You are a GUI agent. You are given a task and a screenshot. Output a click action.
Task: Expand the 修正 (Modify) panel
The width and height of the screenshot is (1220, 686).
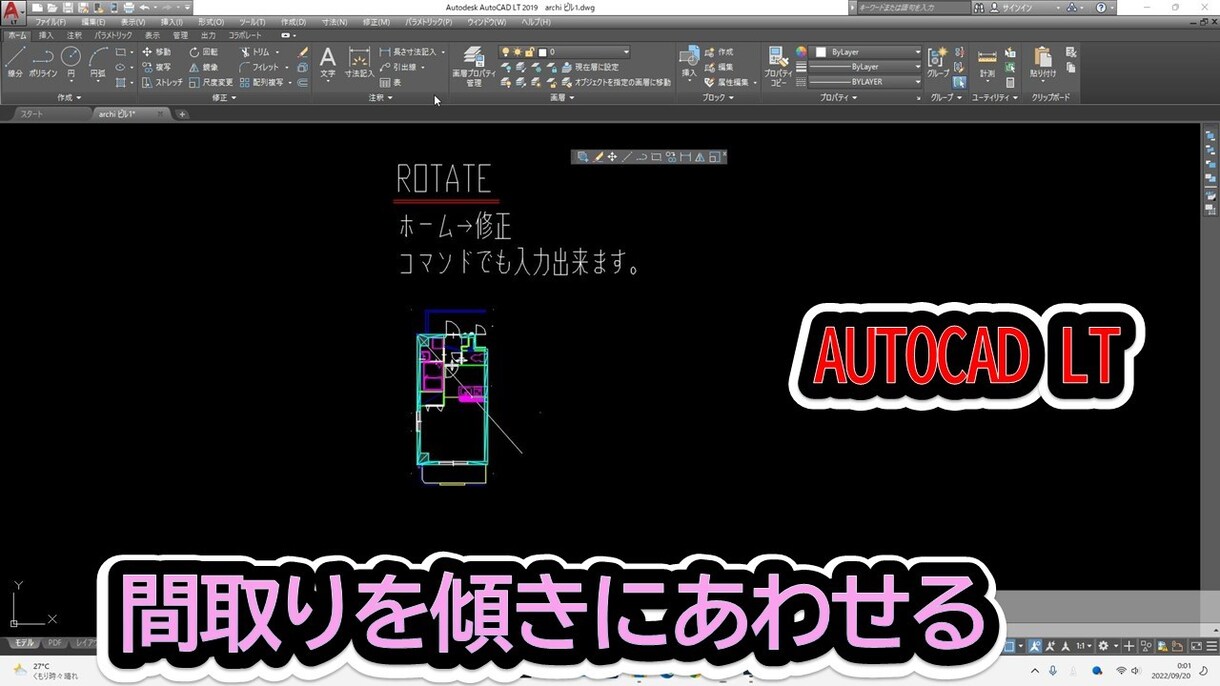coord(224,98)
